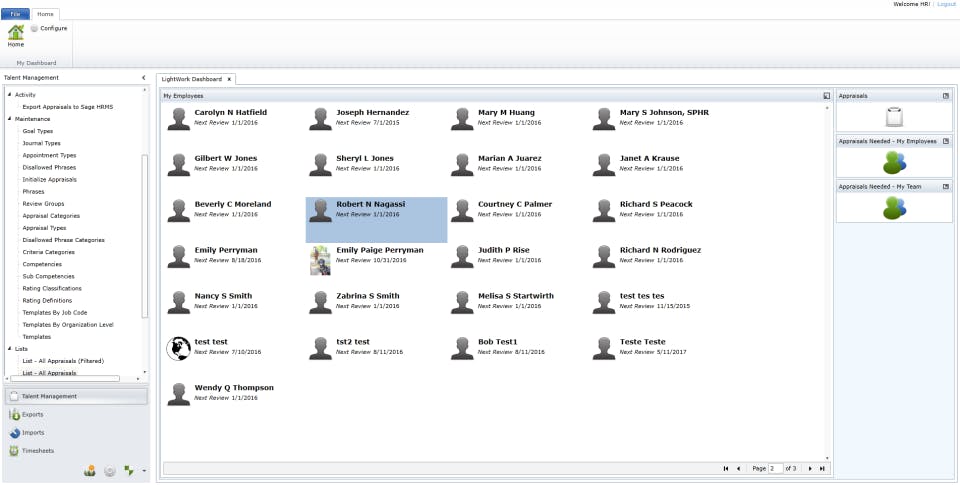Go to last page of employees
This screenshot has height=485, width=960.
[x=822, y=468]
